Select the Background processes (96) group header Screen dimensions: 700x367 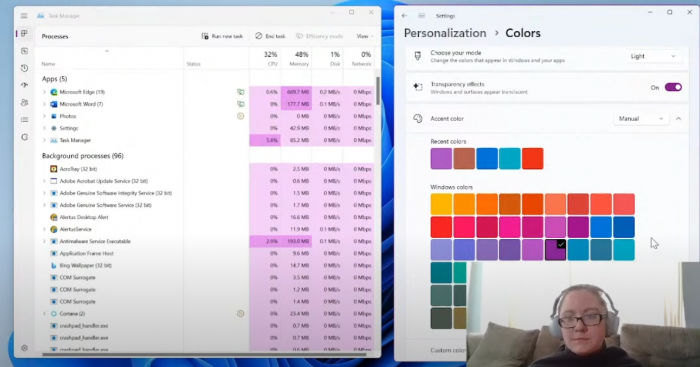pos(83,156)
